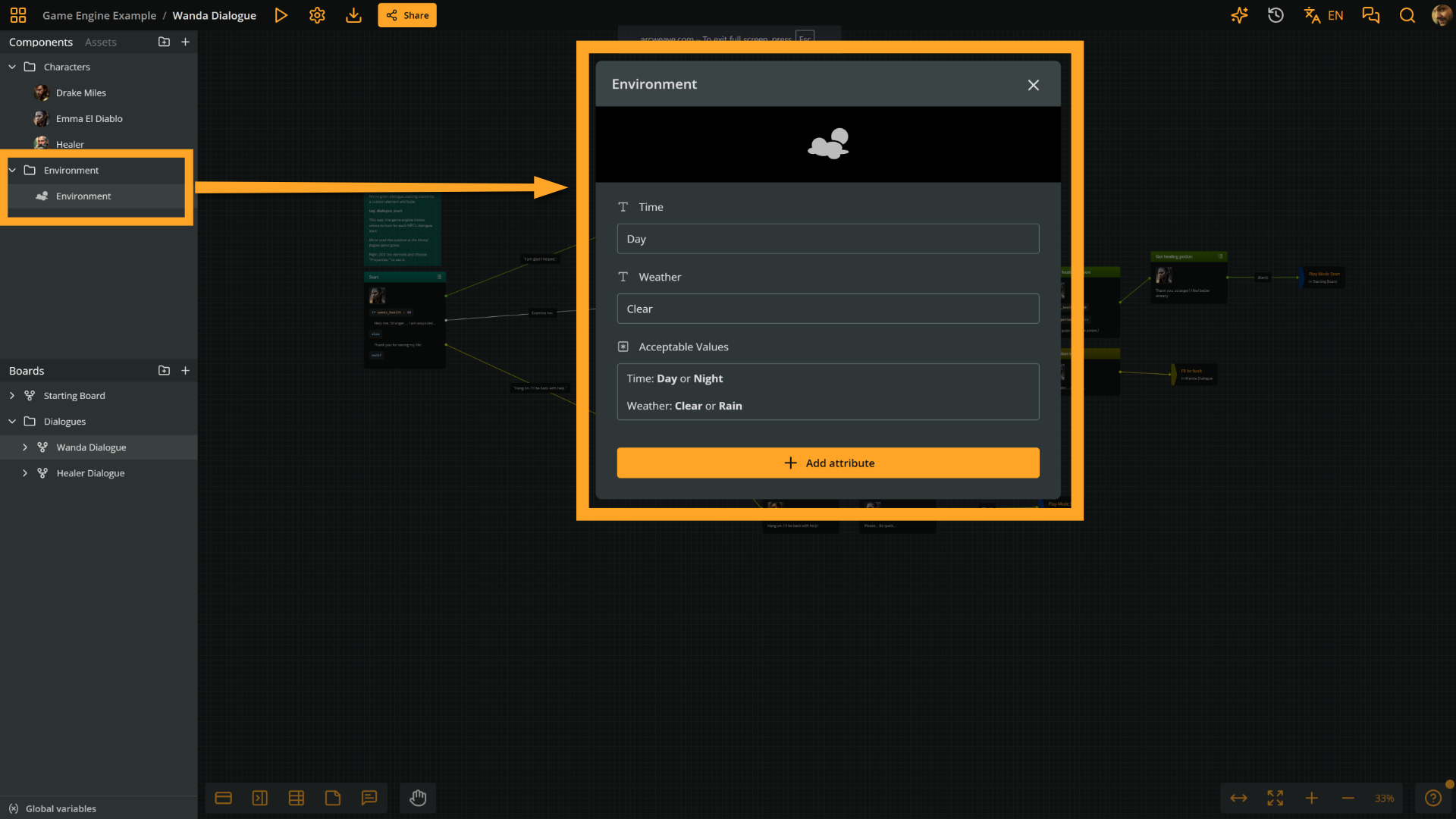Expand the Healer Dialogue chevron
The image size is (1456, 819).
click(25, 473)
